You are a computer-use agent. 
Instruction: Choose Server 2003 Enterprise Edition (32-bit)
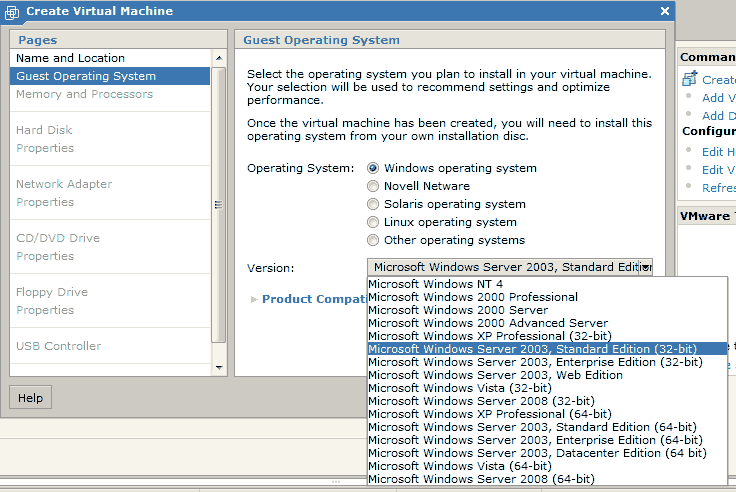(x=547, y=362)
